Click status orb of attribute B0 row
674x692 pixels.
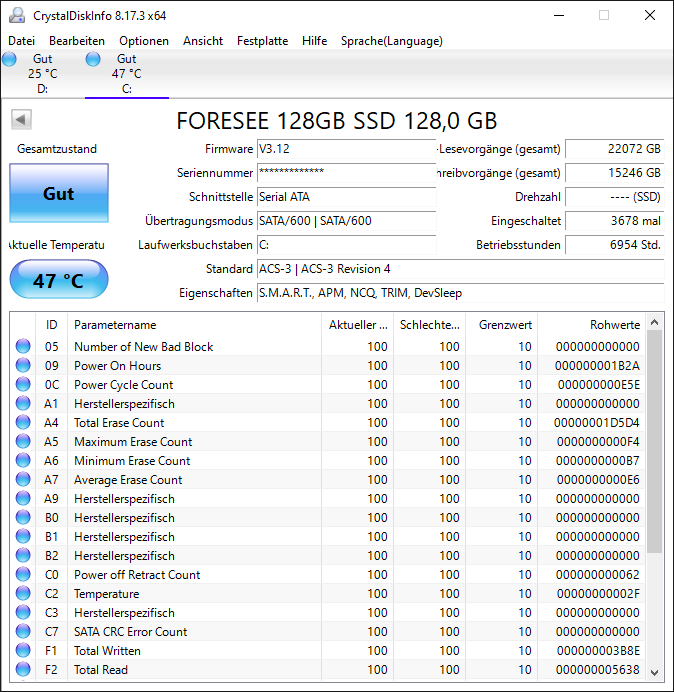[23, 517]
